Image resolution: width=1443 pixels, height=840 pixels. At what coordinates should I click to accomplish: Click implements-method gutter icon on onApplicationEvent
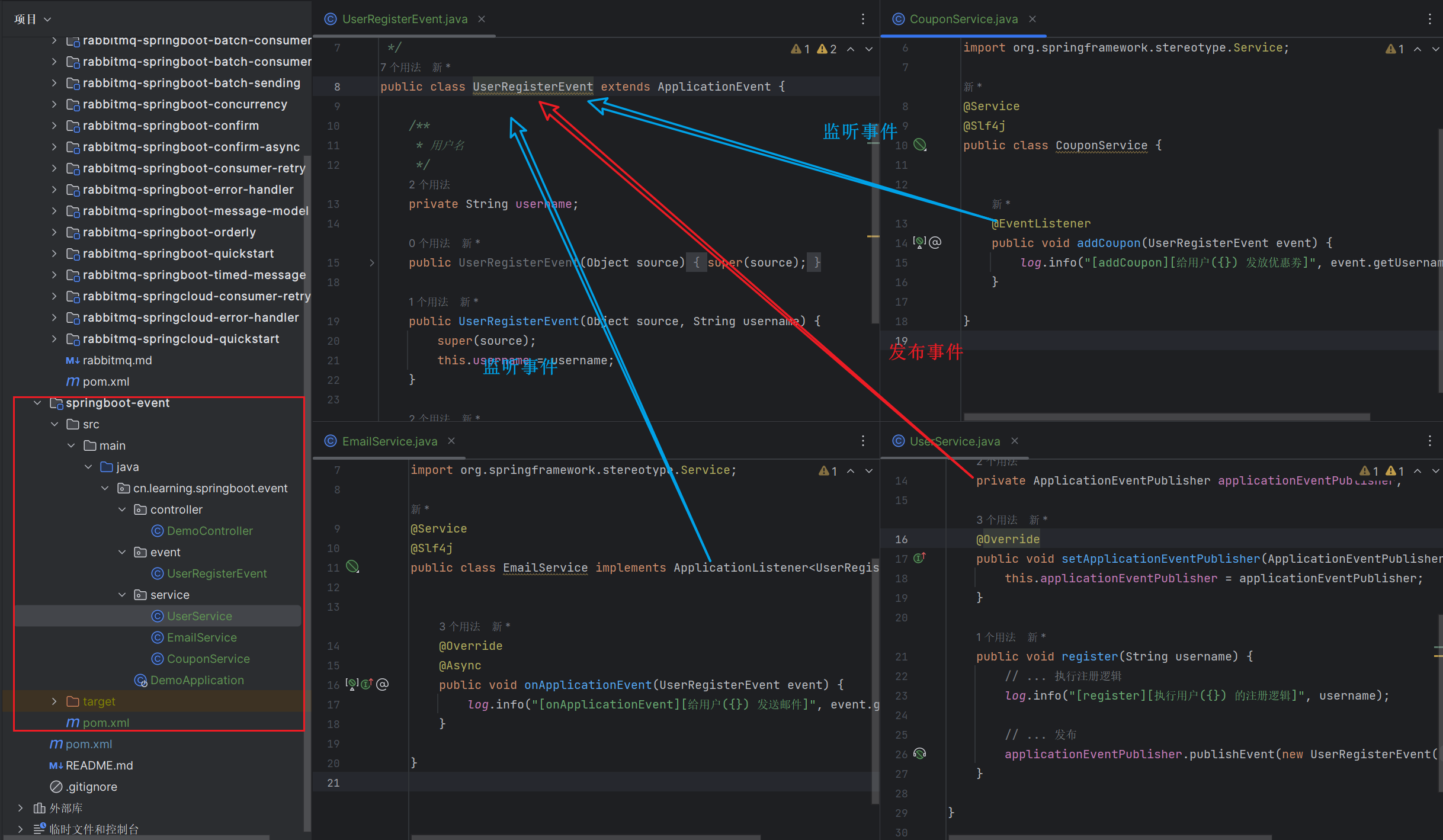[x=367, y=684]
